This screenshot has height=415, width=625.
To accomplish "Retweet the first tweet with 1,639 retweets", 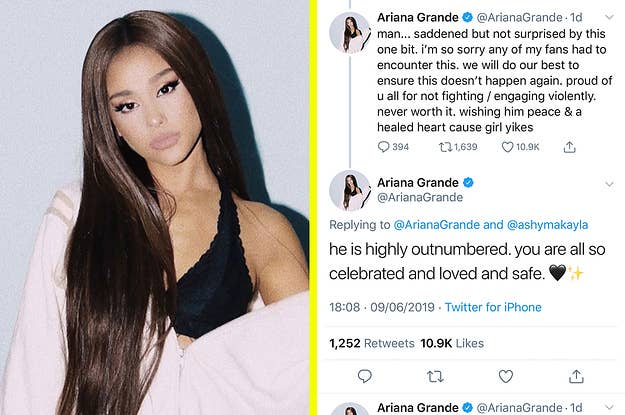I will coord(458,147).
